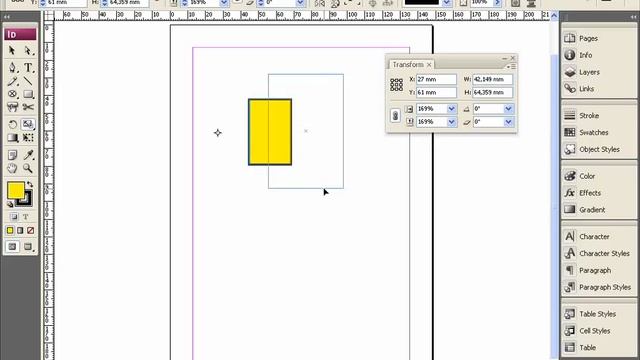
Task: Select the Type tool
Action: pyautogui.click(x=28, y=67)
